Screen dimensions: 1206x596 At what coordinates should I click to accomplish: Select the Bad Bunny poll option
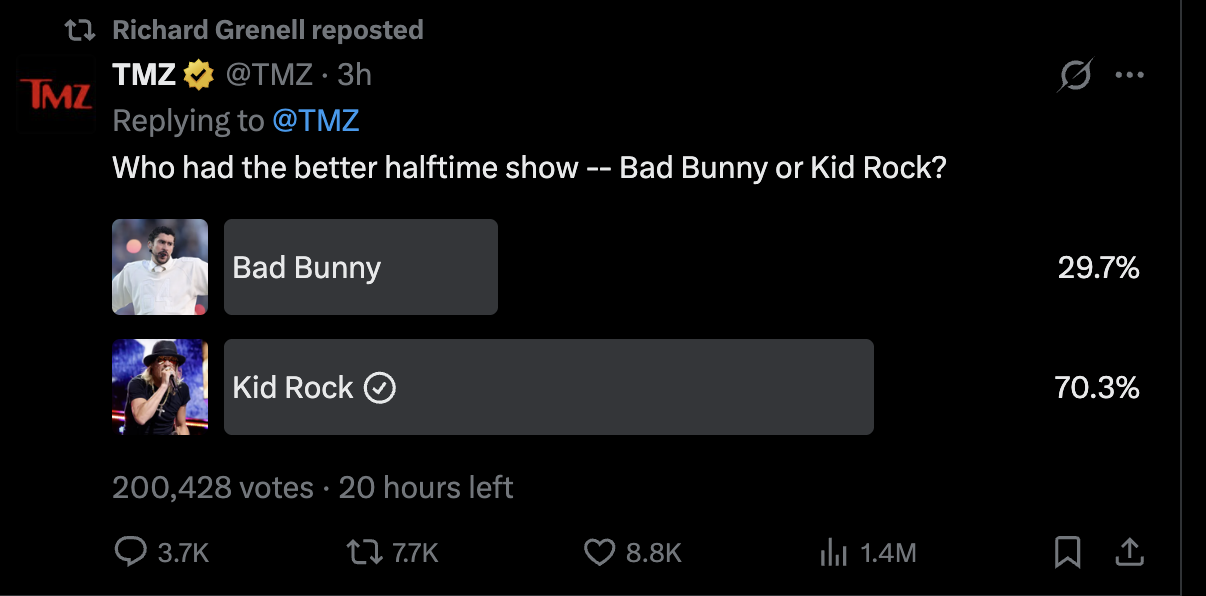[x=360, y=267]
